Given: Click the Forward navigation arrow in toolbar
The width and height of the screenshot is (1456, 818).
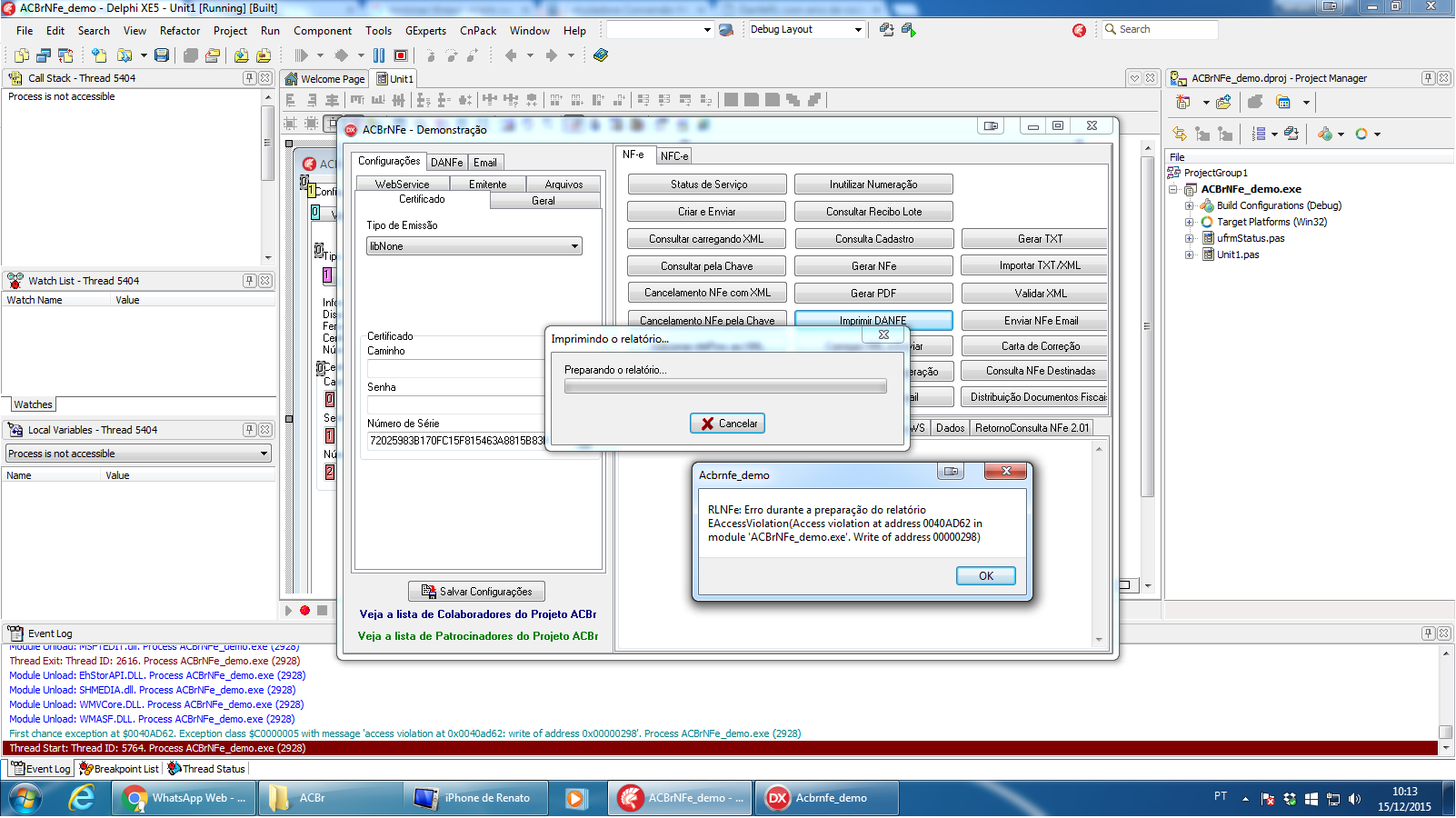Looking at the screenshot, I should pyautogui.click(x=551, y=55).
